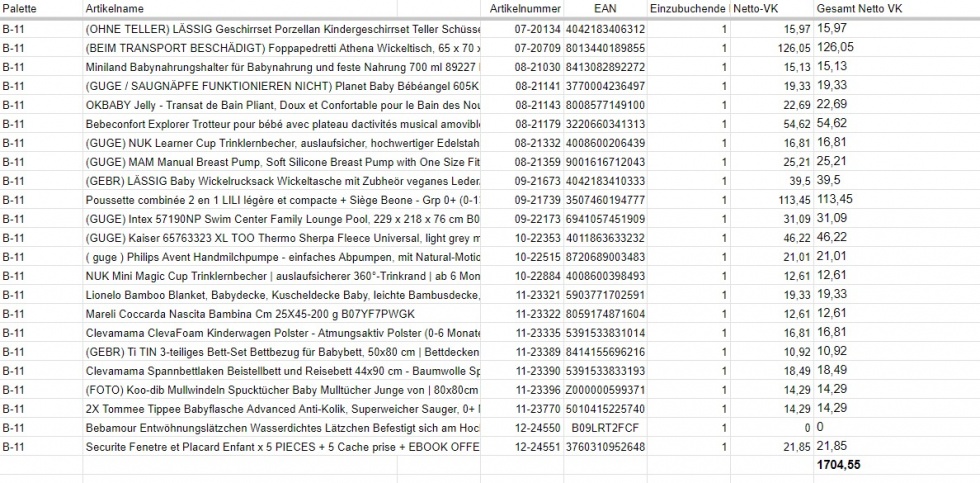Select the Bebeconfort Explorer Trotteur cell
Viewport: 980px width, 483px height.
click(282, 124)
